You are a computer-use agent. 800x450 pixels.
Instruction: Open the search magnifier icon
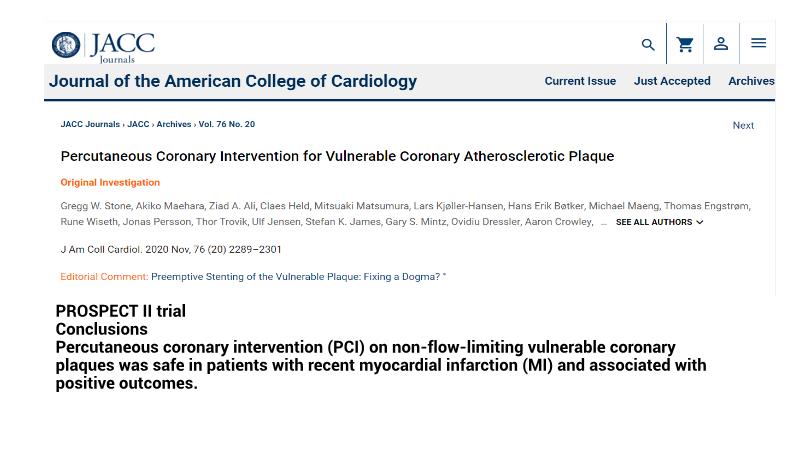pos(648,45)
